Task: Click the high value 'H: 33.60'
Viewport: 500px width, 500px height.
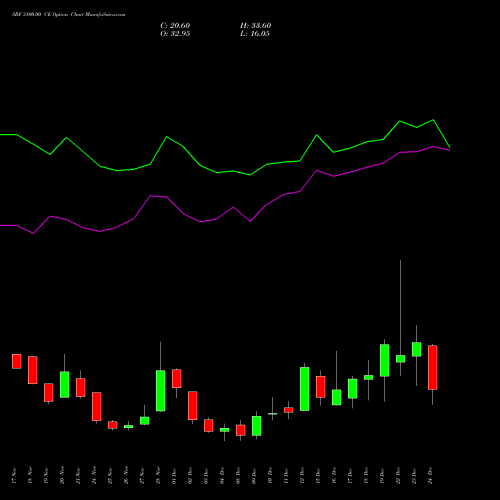Action: click(x=255, y=26)
